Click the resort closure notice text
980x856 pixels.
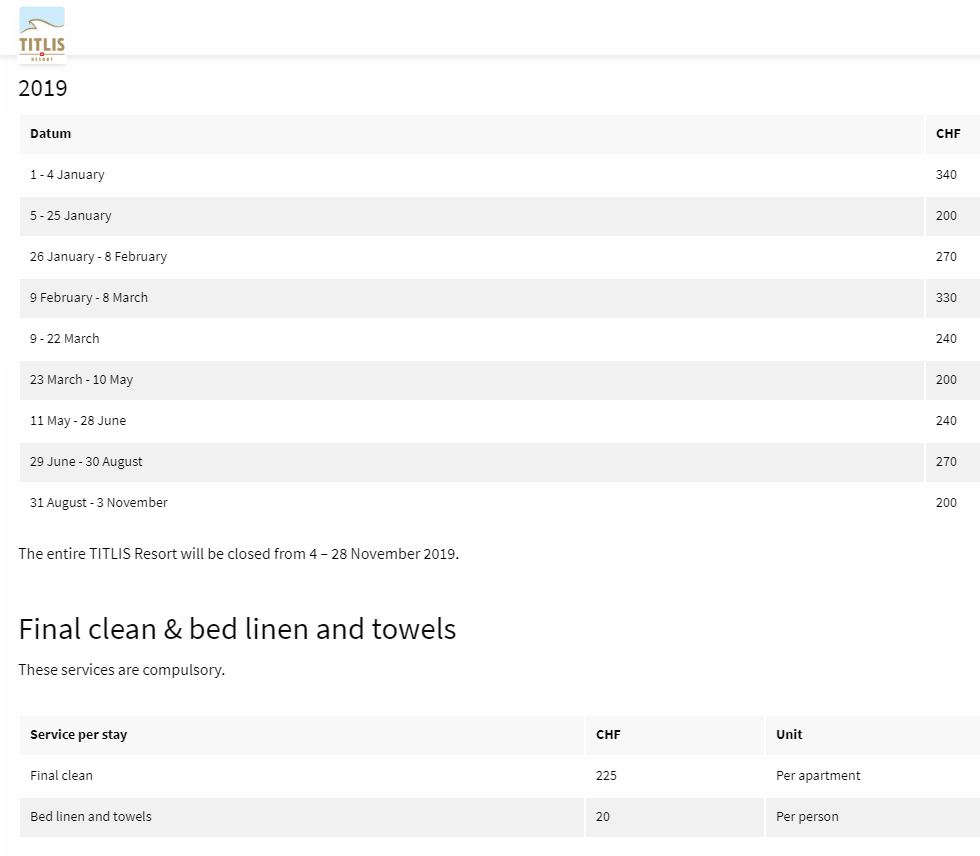[x=239, y=554]
